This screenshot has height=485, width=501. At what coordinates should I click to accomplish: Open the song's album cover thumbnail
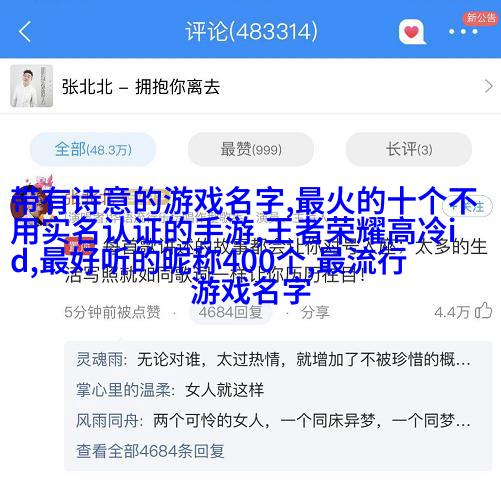(31, 86)
